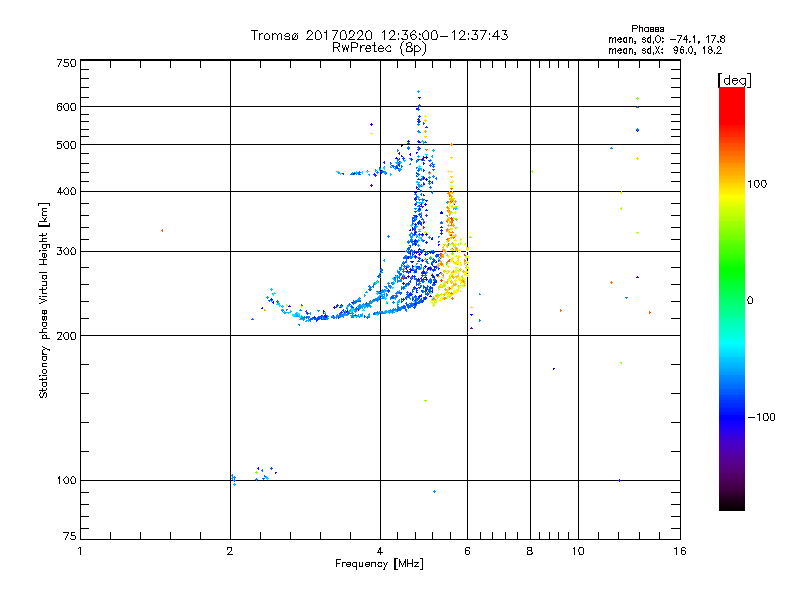
Task: Click the plot title 'Tromsø 20170220 12:36:00-12:37:43'
Action: coord(379,35)
